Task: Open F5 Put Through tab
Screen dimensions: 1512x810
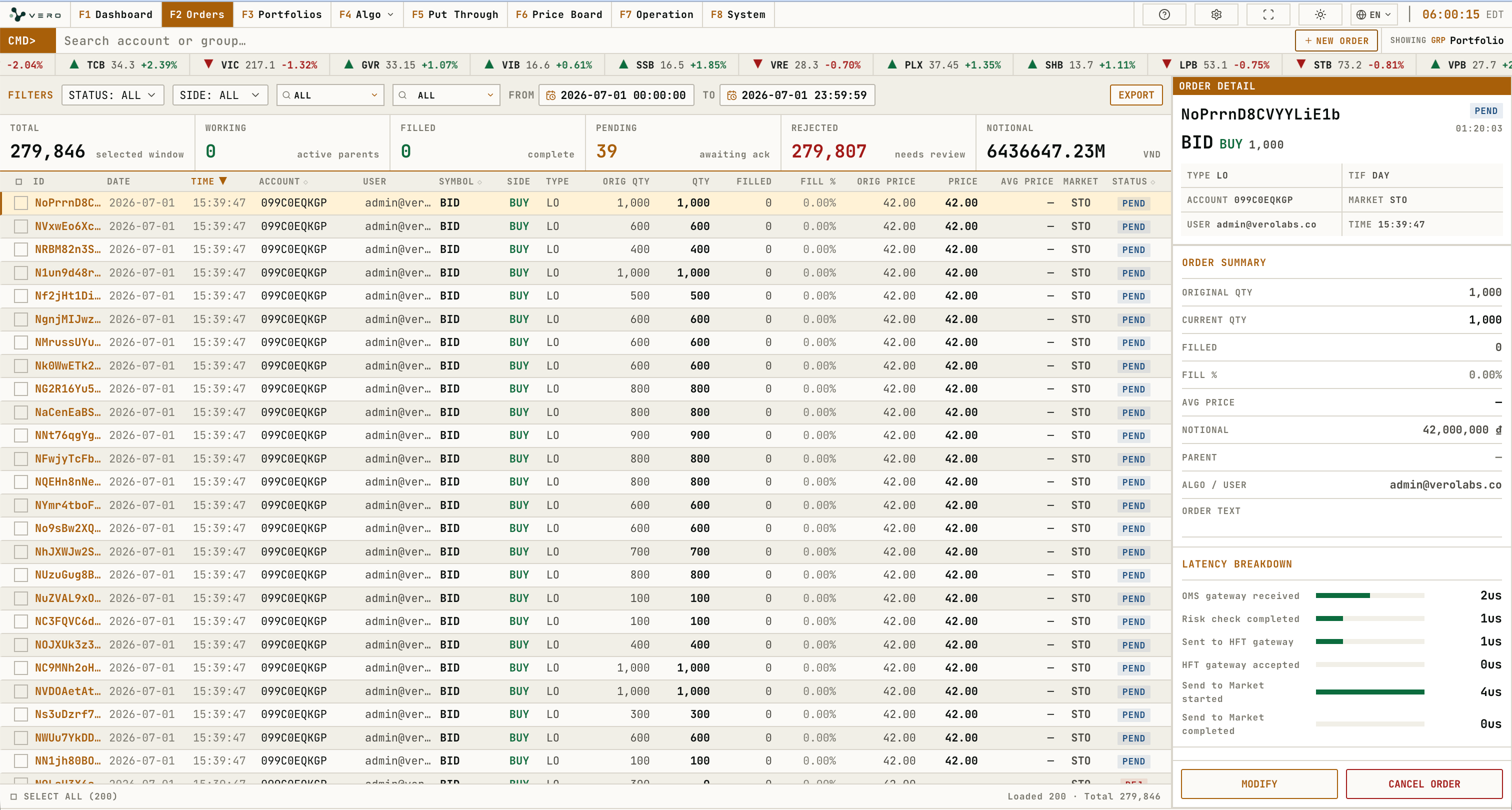Action: [455, 14]
